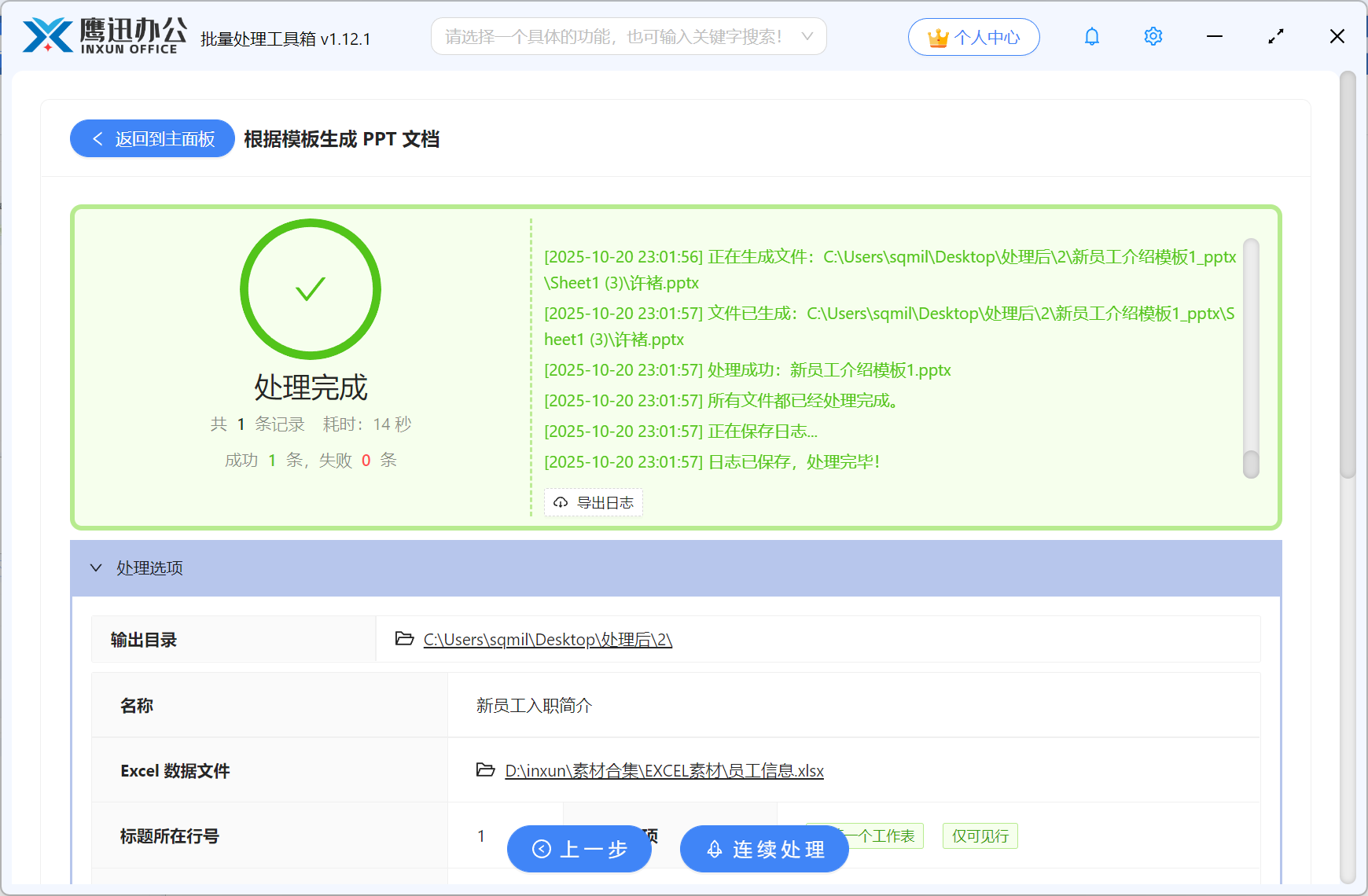1368x896 pixels.
Task: Open settings via the gear icon
Action: 1153,35
